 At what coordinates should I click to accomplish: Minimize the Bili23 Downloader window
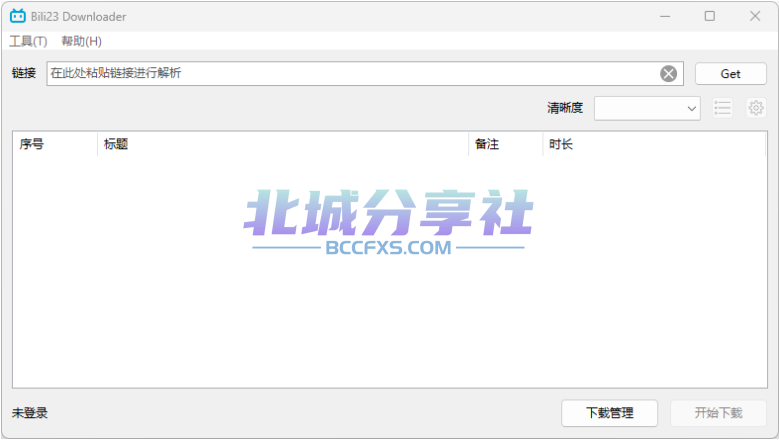(x=665, y=16)
